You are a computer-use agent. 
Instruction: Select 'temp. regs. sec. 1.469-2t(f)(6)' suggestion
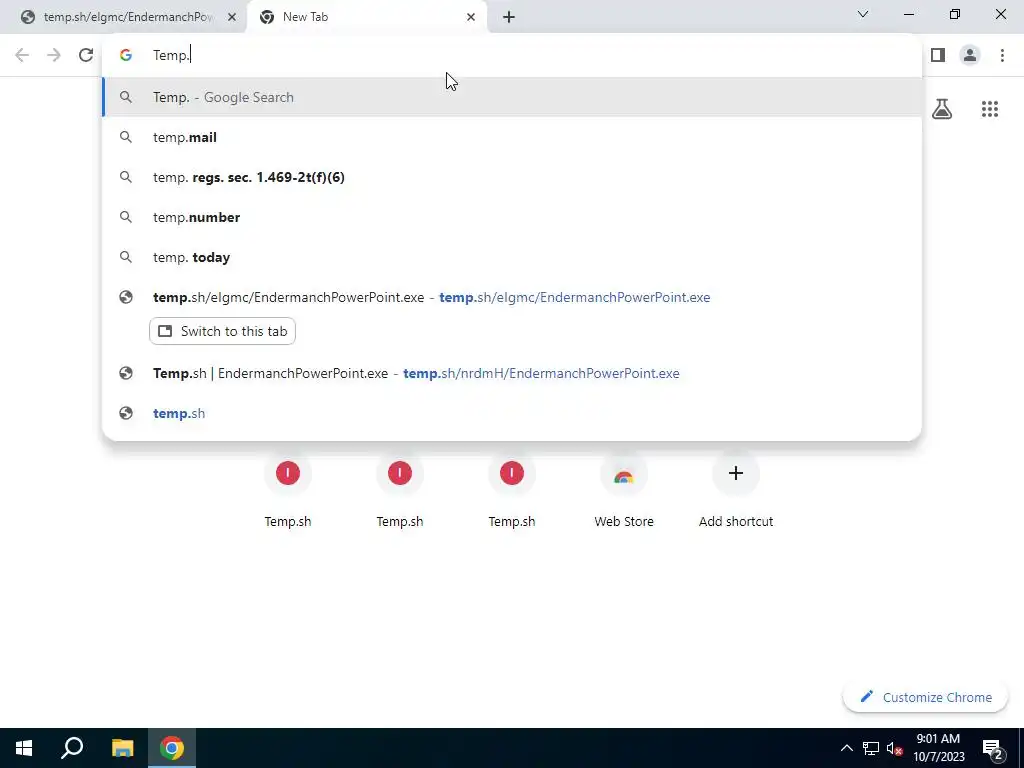point(512,177)
